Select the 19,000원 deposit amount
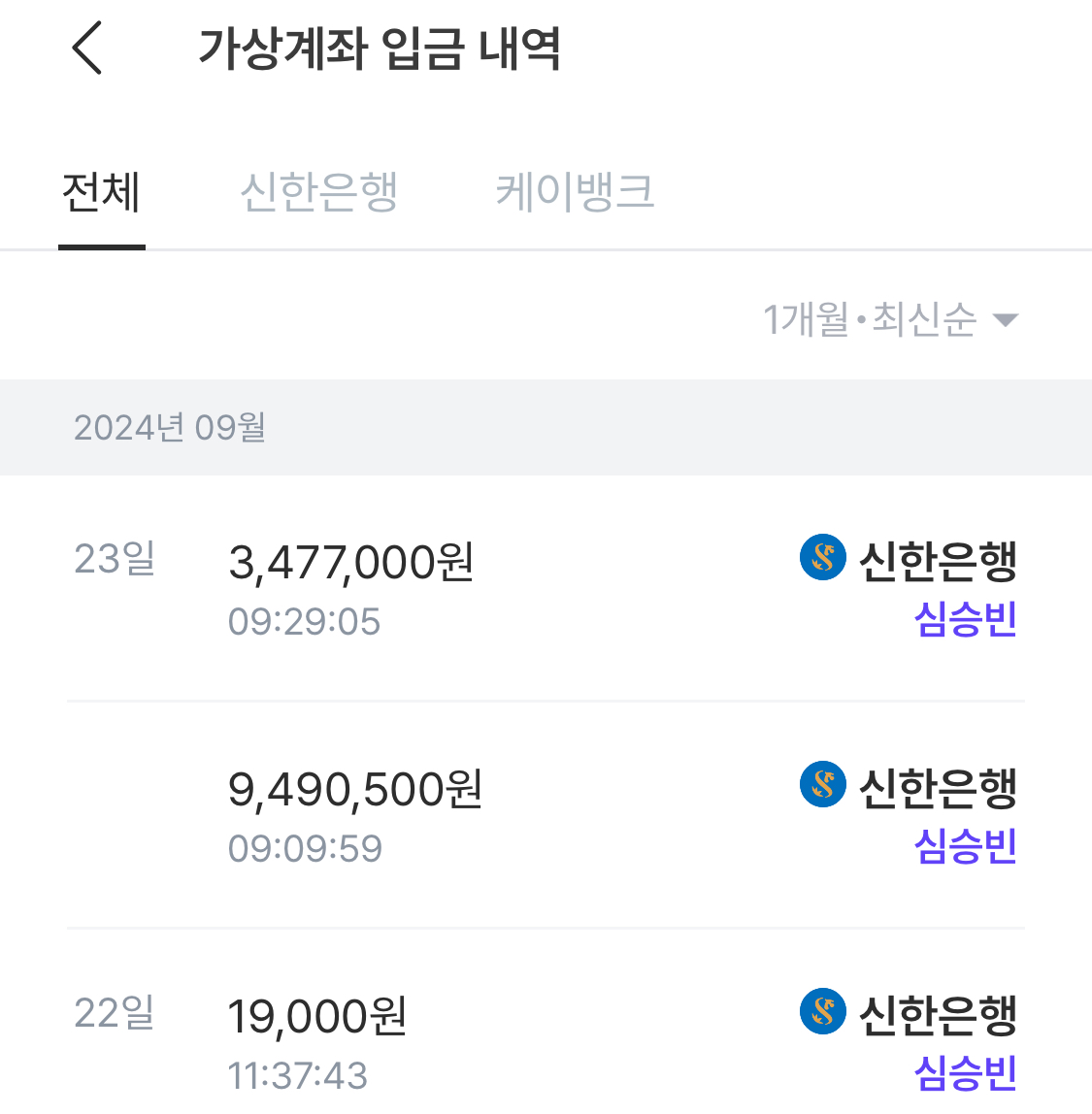The width and height of the screenshot is (1092, 1114). (316, 1017)
